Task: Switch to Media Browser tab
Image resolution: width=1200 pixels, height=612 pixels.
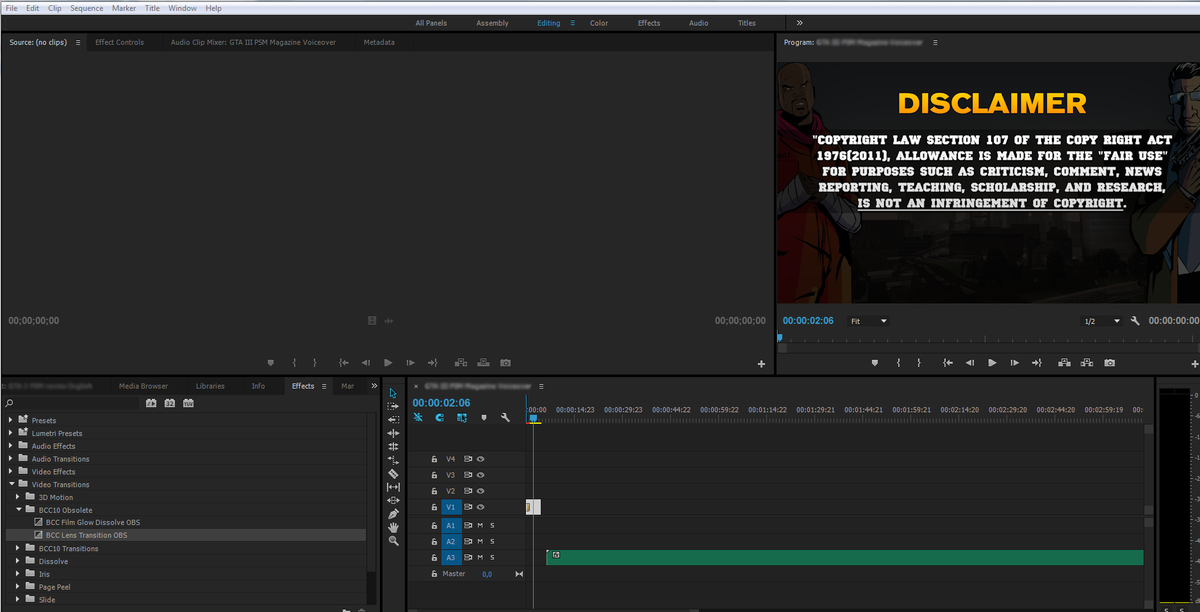Action: point(143,386)
